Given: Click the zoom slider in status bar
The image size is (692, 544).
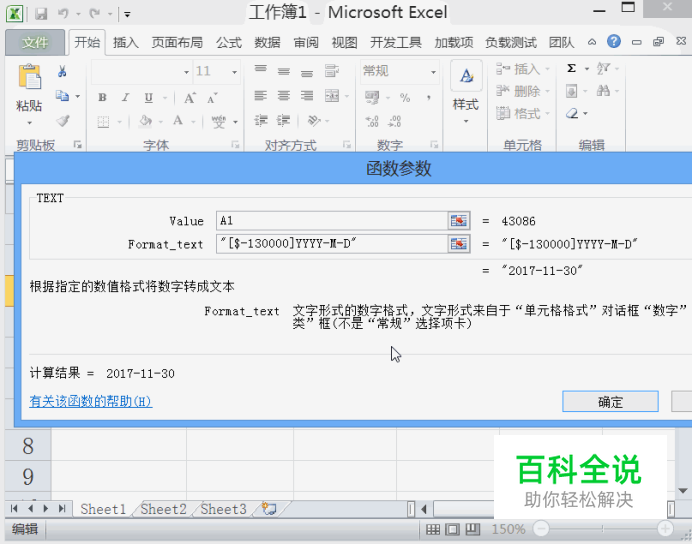Looking at the screenshot, I should [603, 529].
